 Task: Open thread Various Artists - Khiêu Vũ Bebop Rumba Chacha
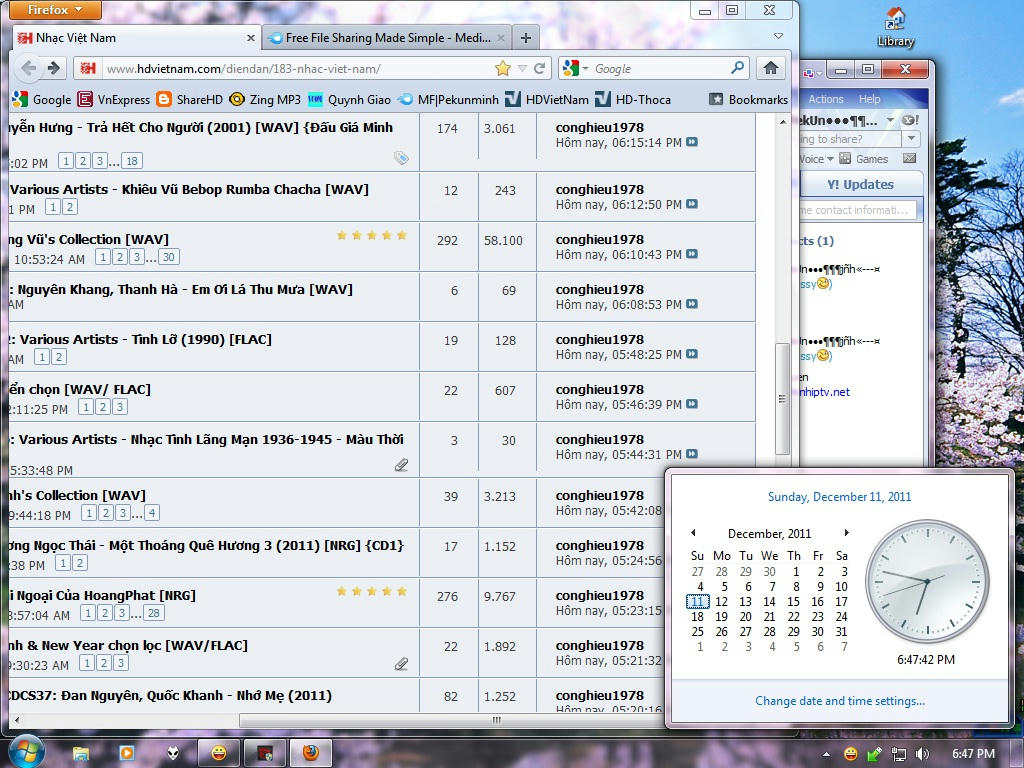pyautogui.click(x=189, y=189)
